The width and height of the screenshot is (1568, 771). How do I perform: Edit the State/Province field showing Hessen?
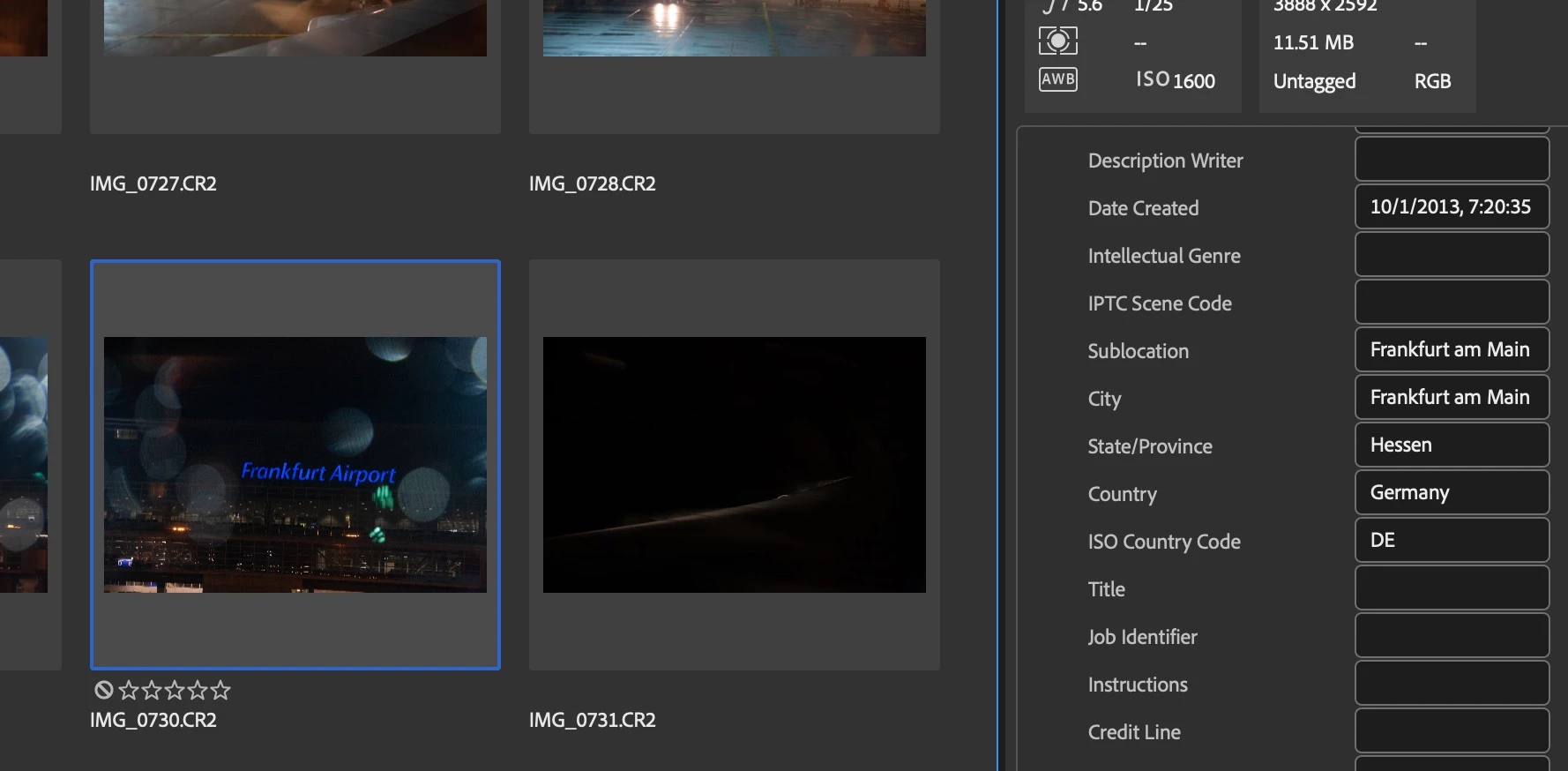pyautogui.click(x=1452, y=445)
